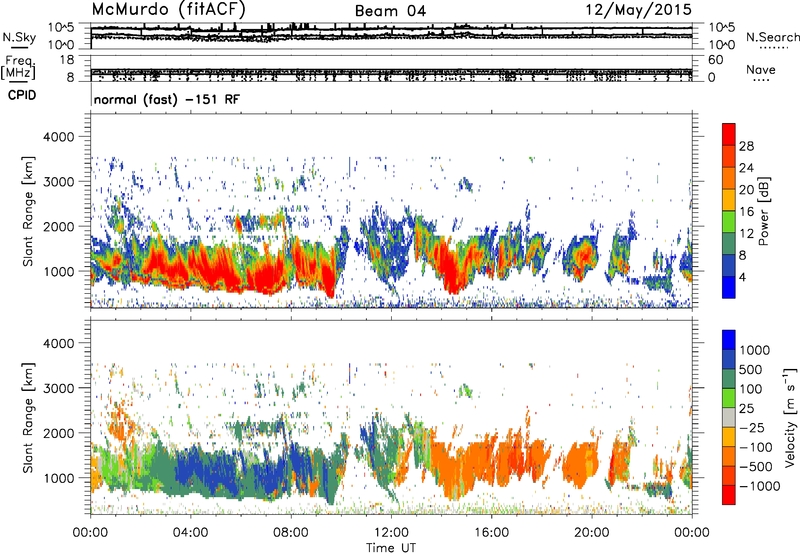Pick the top blue Velocity segment above 1000

tap(729, 340)
